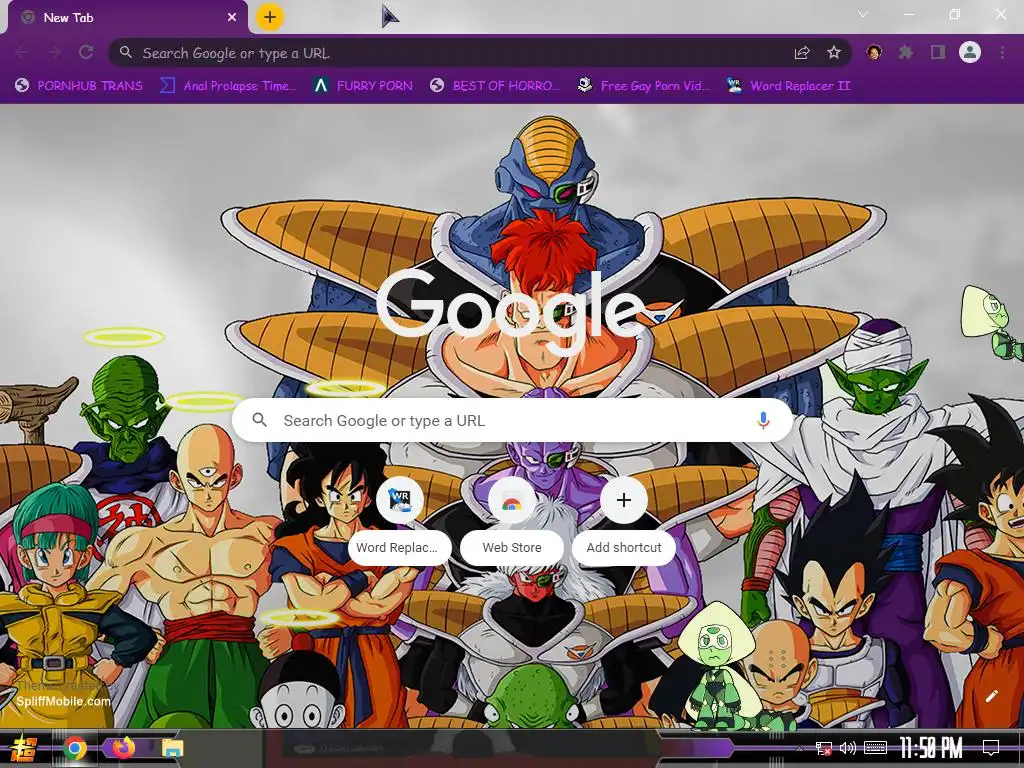The height and width of the screenshot is (768, 1024).
Task: Click the network status tray icon
Action: pyautogui.click(x=824, y=748)
